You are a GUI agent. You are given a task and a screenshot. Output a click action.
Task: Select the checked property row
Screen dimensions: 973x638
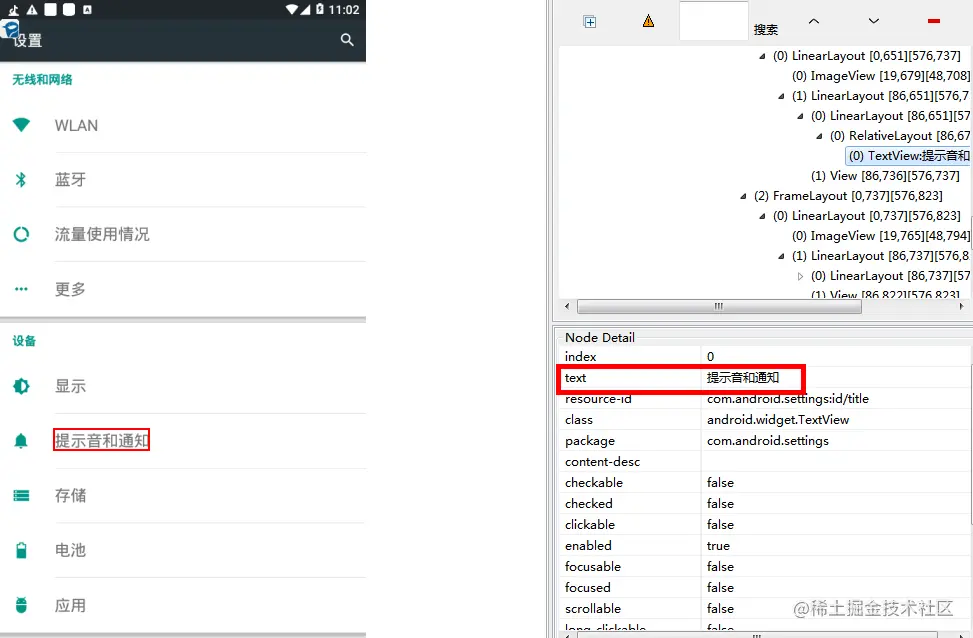pyautogui.click(x=764, y=503)
